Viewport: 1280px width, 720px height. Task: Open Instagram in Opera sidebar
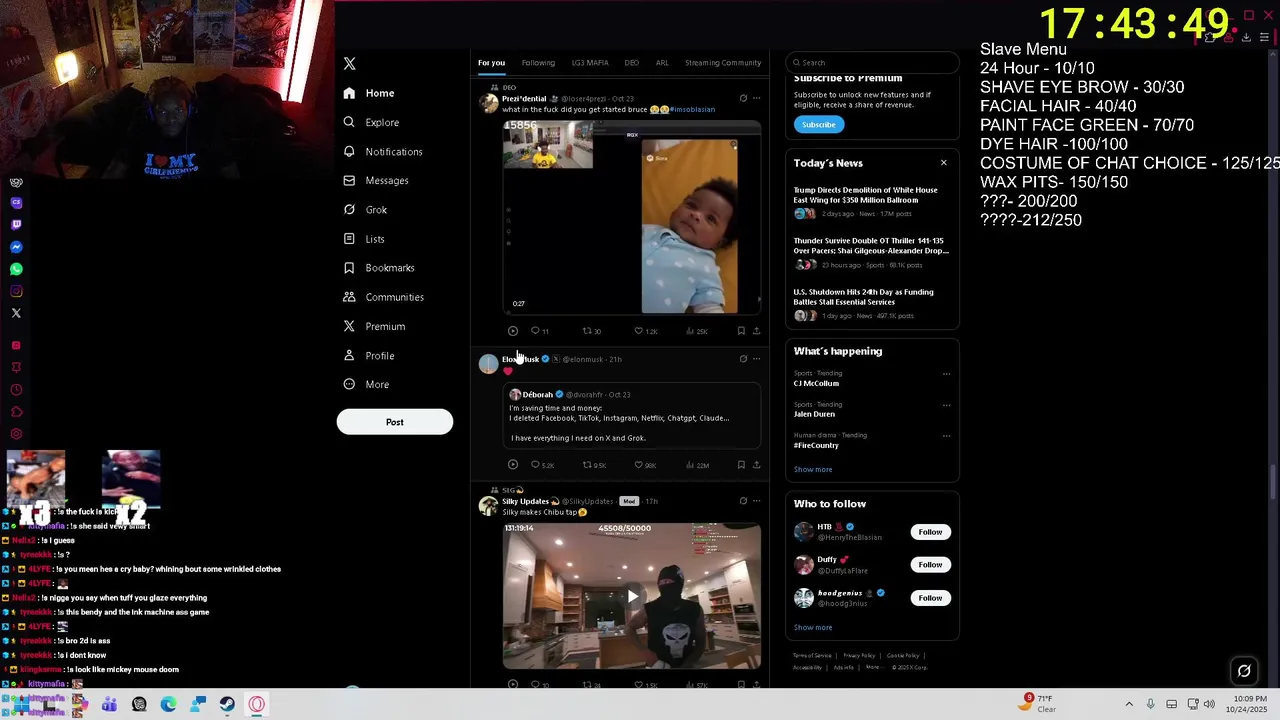coord(16,291)
